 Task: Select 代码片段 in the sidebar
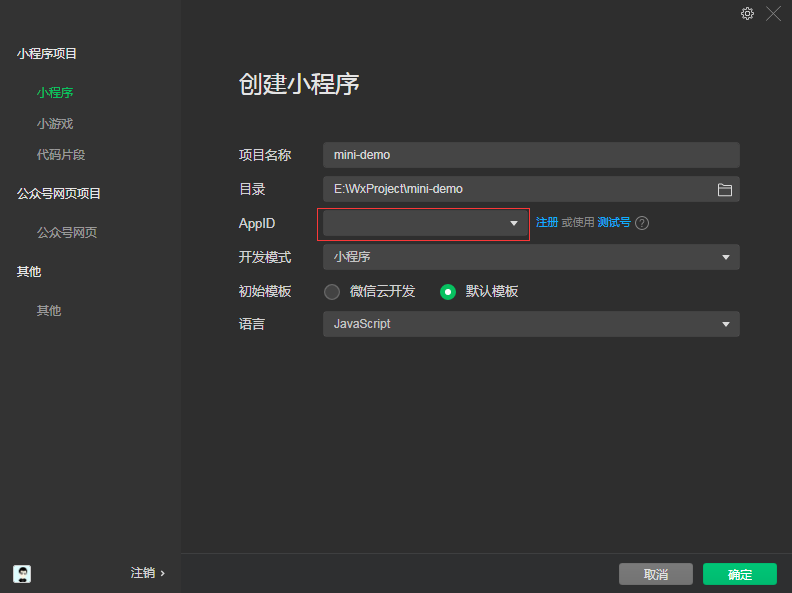coord(61,155)
